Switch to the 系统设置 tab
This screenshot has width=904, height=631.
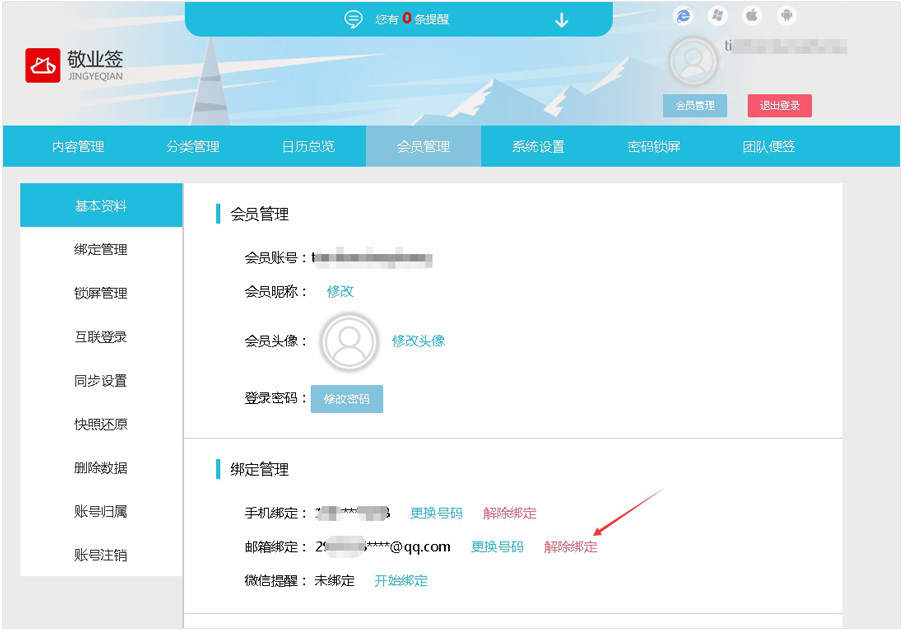538,147
